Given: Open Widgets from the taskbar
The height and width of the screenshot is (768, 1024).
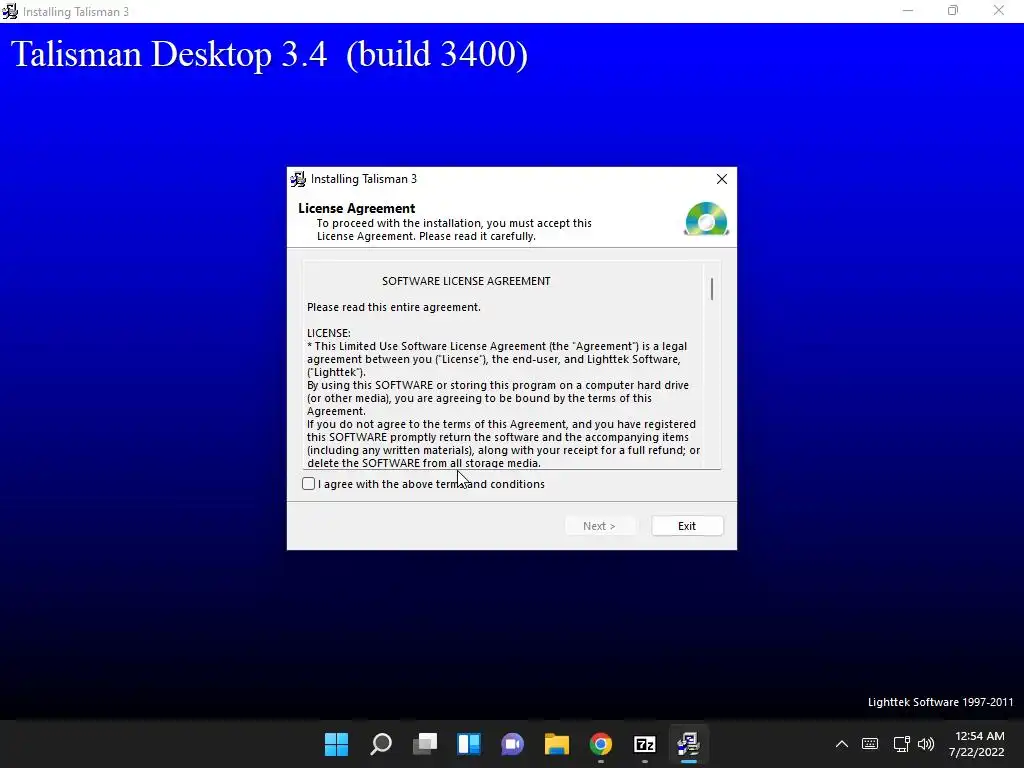Looking at the screenshot, I should (469, 744).
